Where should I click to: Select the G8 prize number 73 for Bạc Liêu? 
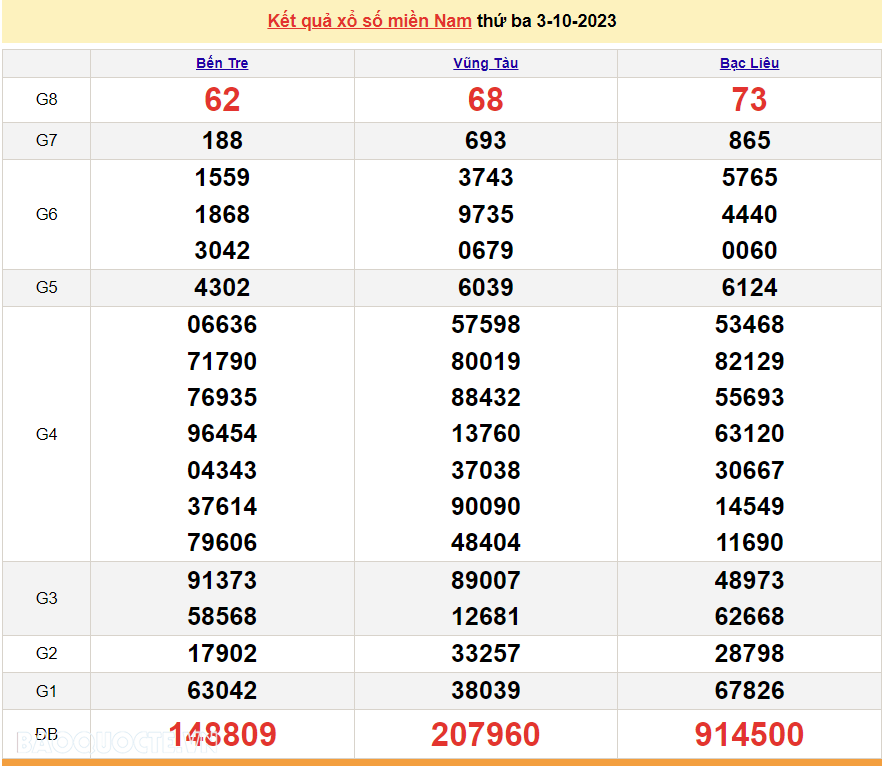749,100
